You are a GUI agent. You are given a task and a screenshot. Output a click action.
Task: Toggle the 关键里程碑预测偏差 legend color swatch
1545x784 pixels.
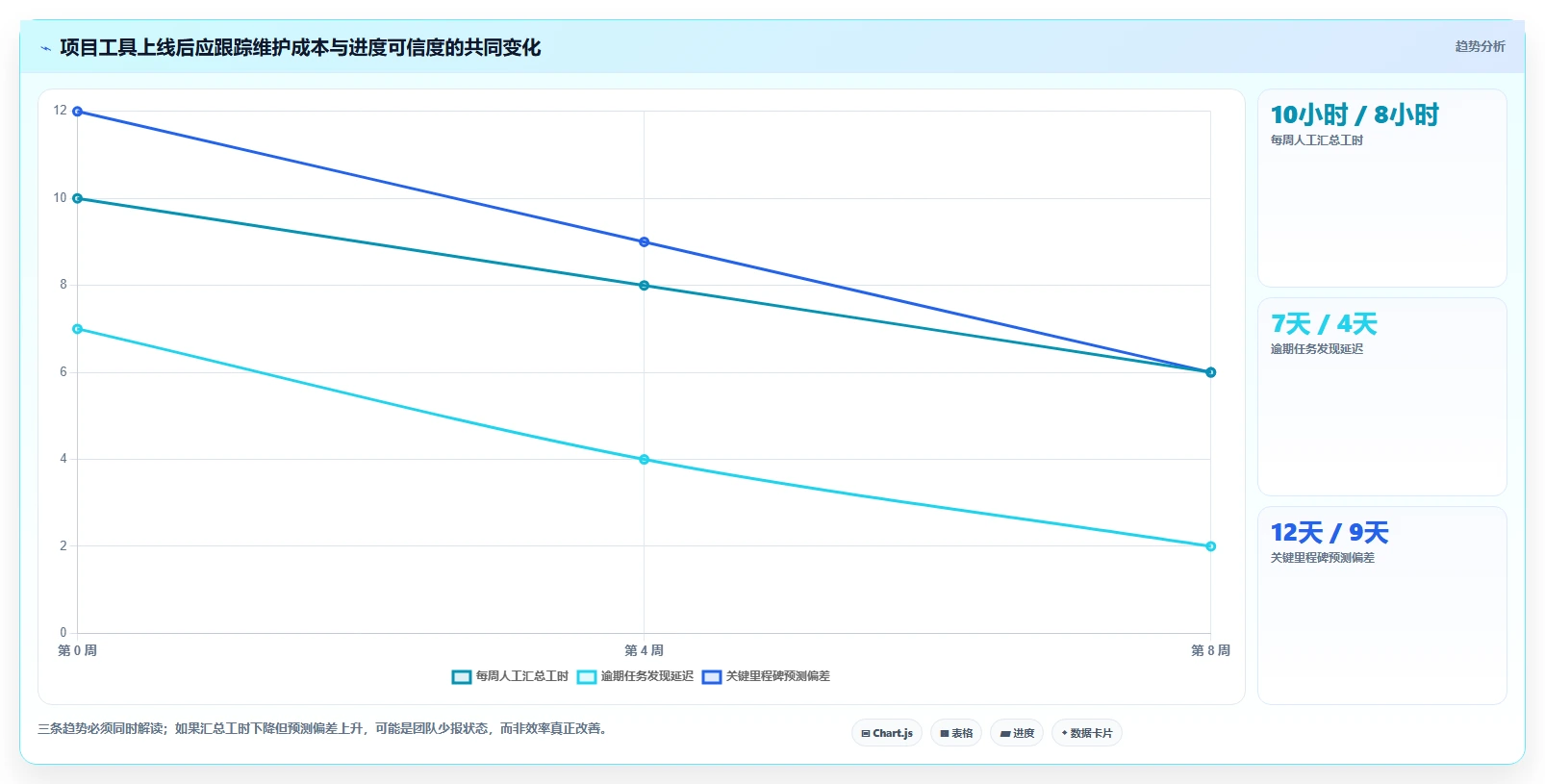pos(712,676)
